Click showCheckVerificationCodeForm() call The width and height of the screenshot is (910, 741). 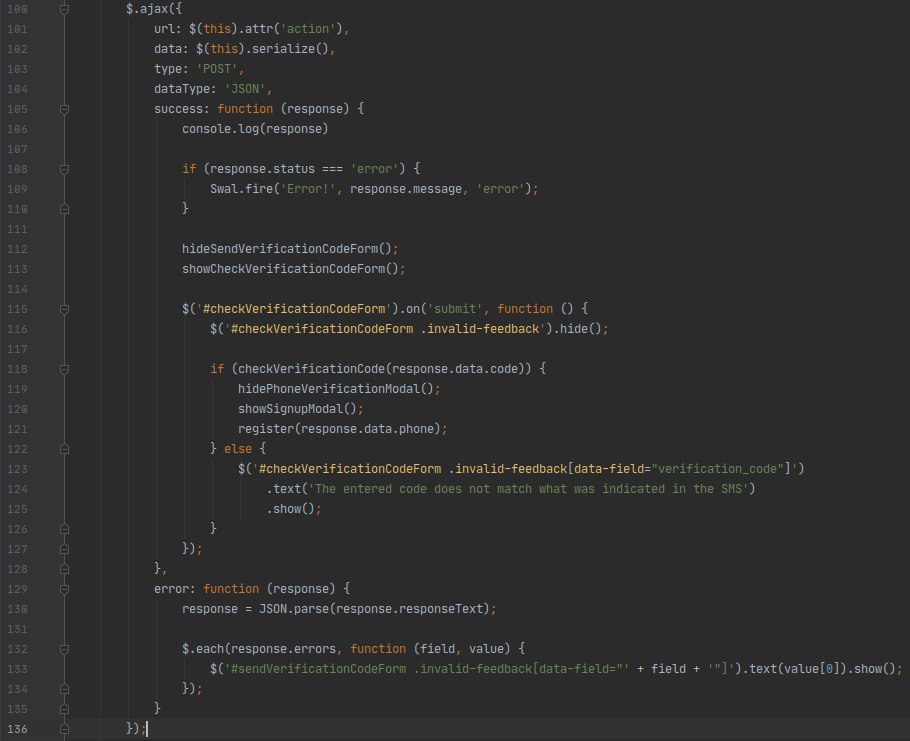(x=294, y=269)
